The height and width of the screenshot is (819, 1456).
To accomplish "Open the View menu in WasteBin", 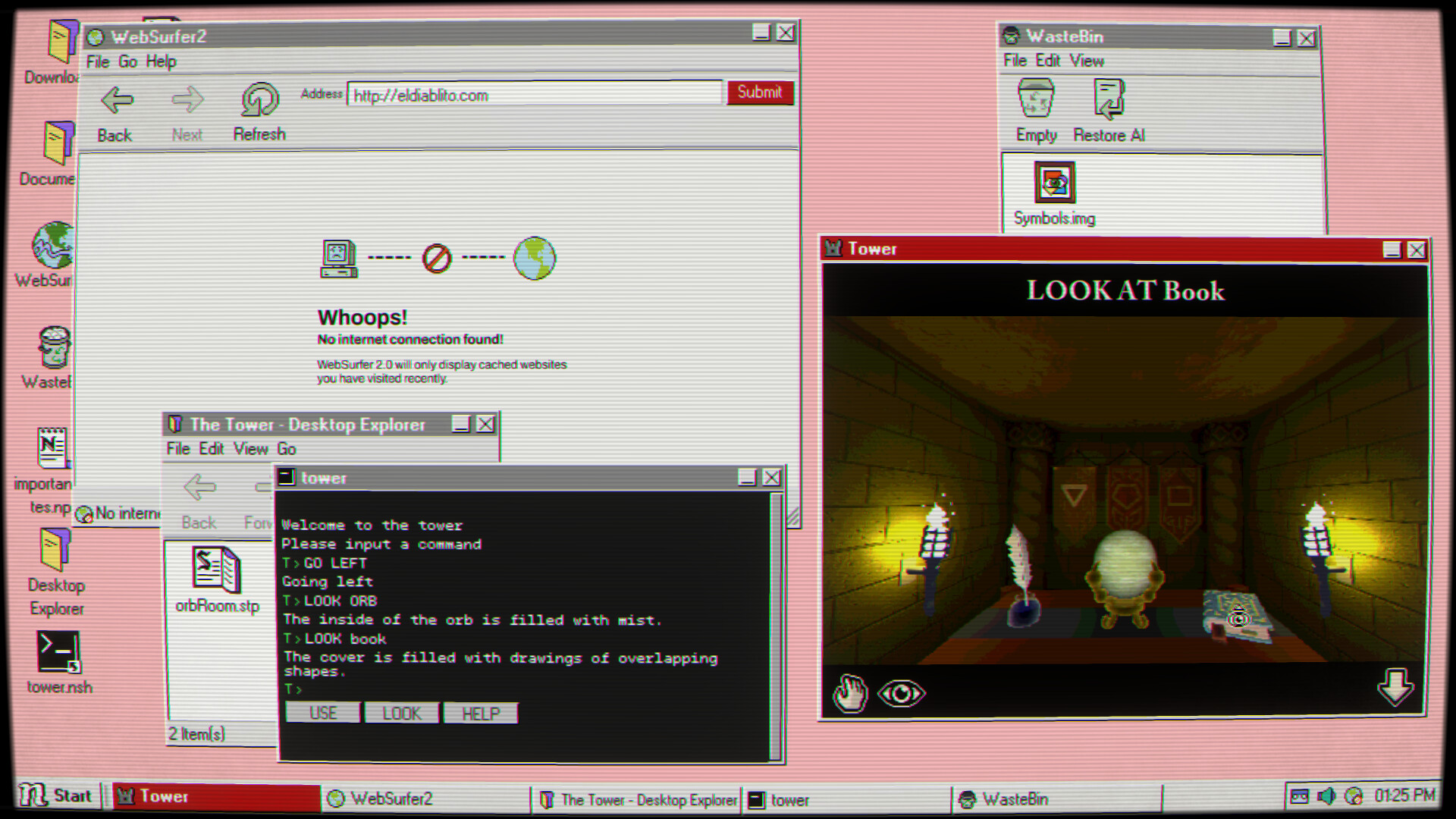I will 1086,61.
